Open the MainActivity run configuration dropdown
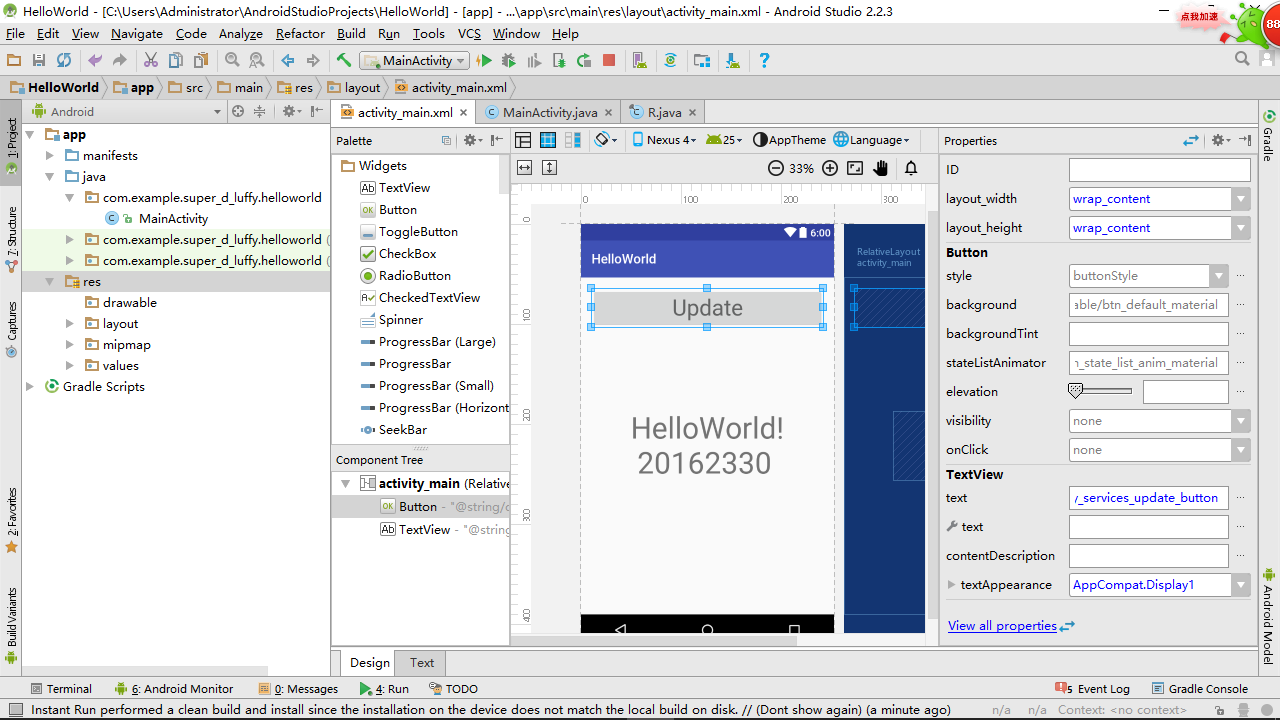 pyautogui.click(x=415, y=61)
